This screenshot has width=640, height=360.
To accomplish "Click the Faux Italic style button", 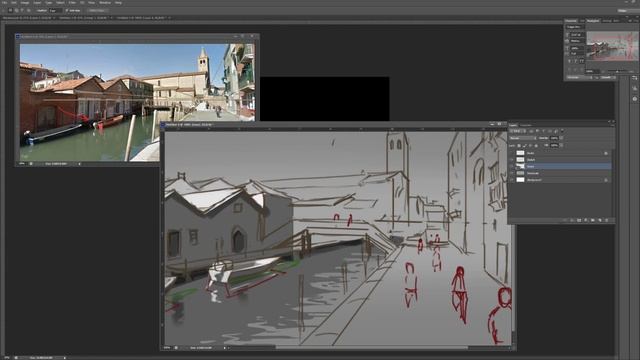I will click(576, 61).
